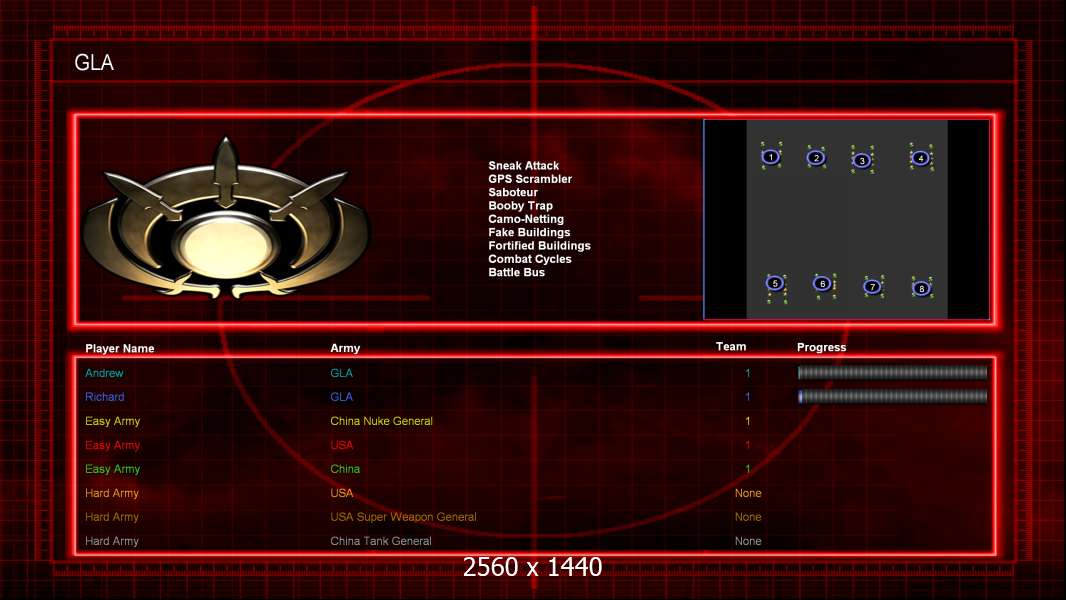
Task: Click the red USA army entry
Action: point(341,445)
